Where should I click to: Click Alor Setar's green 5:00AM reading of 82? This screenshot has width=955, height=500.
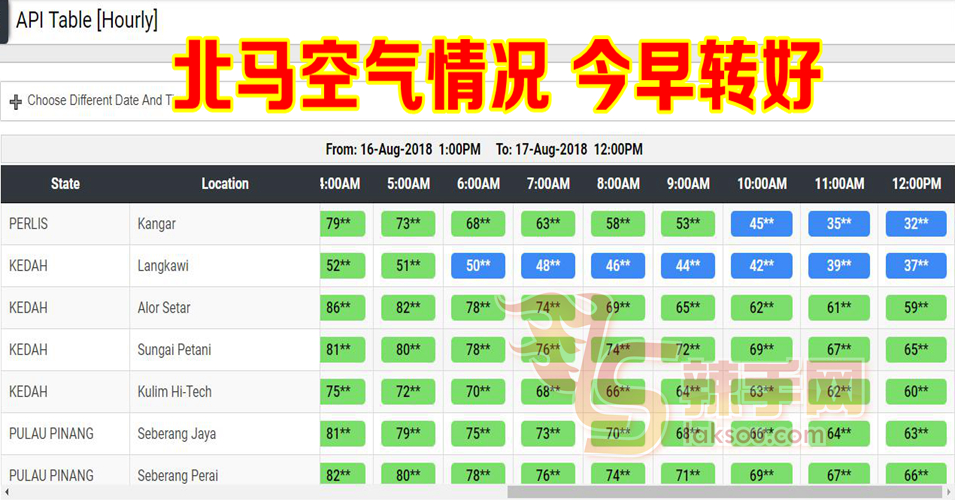click(408, 308)
